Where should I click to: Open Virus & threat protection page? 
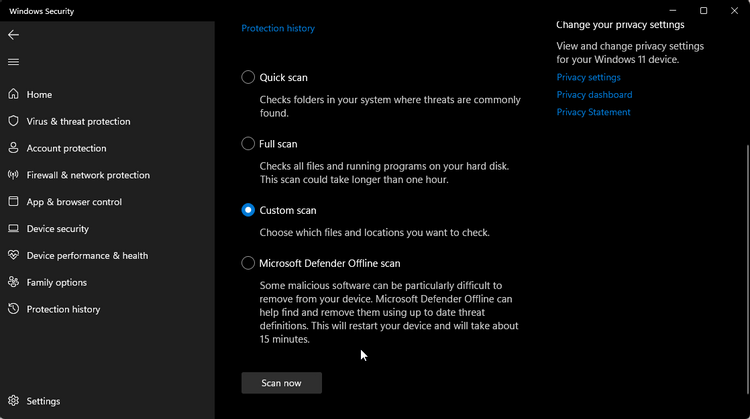[x=78, y=121]
